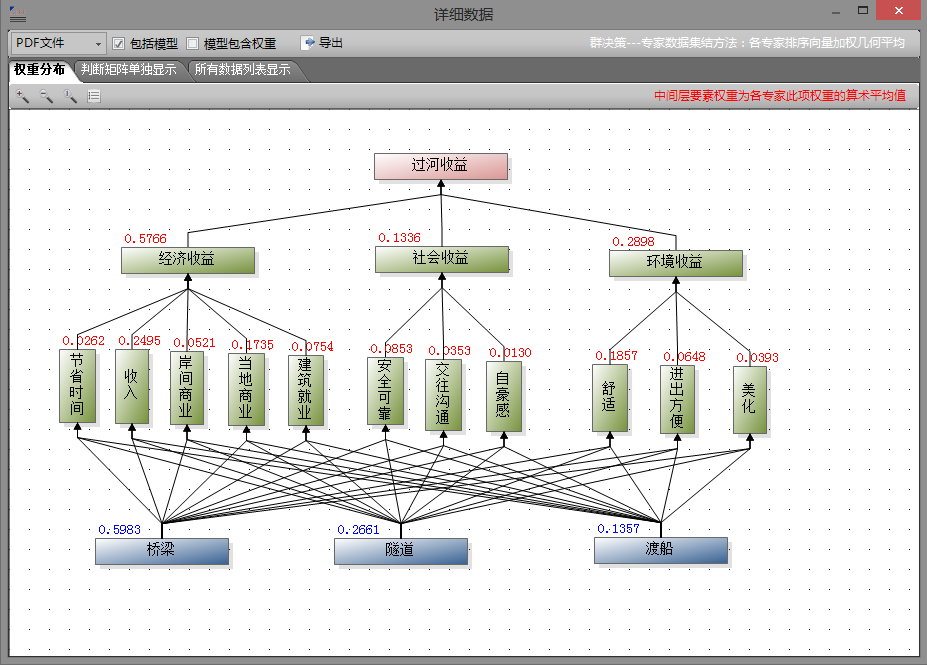Click the 0.1857 weight above 舒适
The image size is (927, 665).
[617, 356]
